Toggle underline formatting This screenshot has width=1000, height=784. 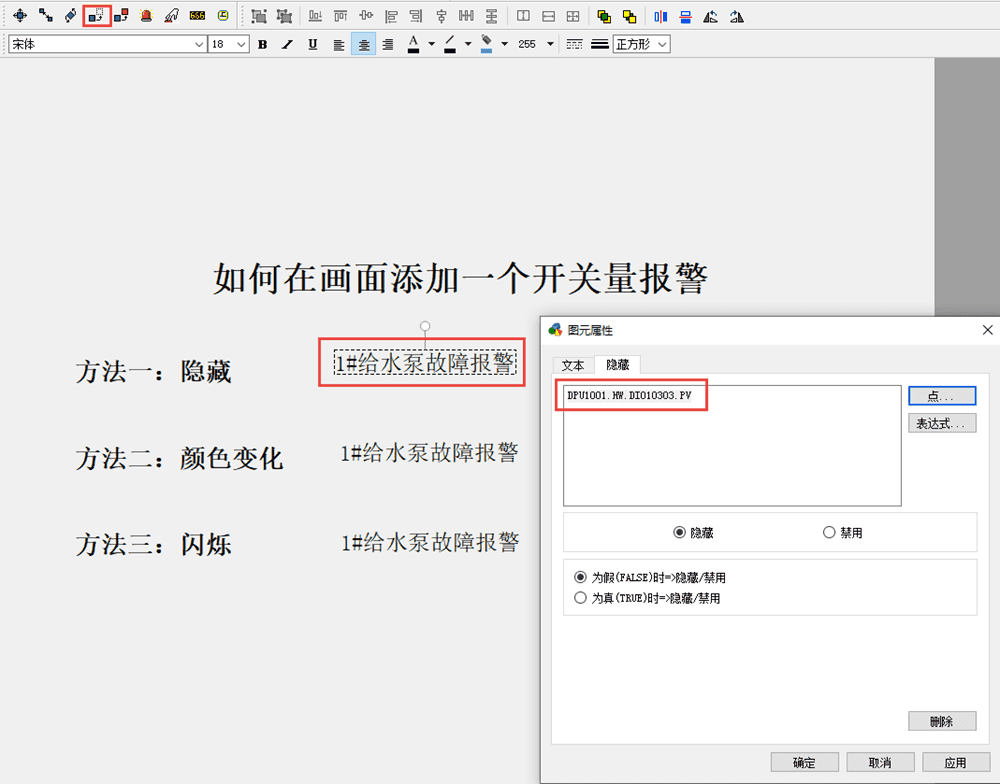(x=312, y=44)
